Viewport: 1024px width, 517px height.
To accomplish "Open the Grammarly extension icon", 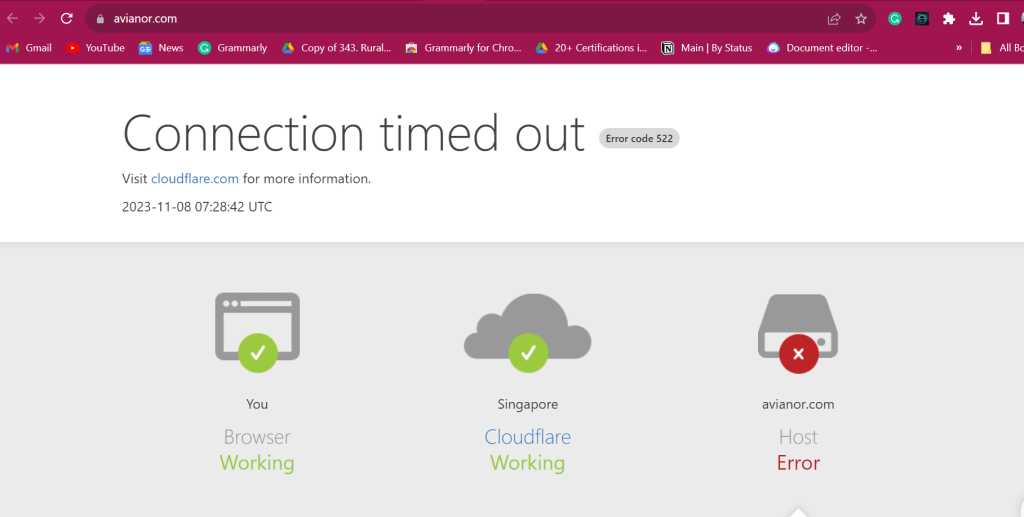I will coord(895,19).
